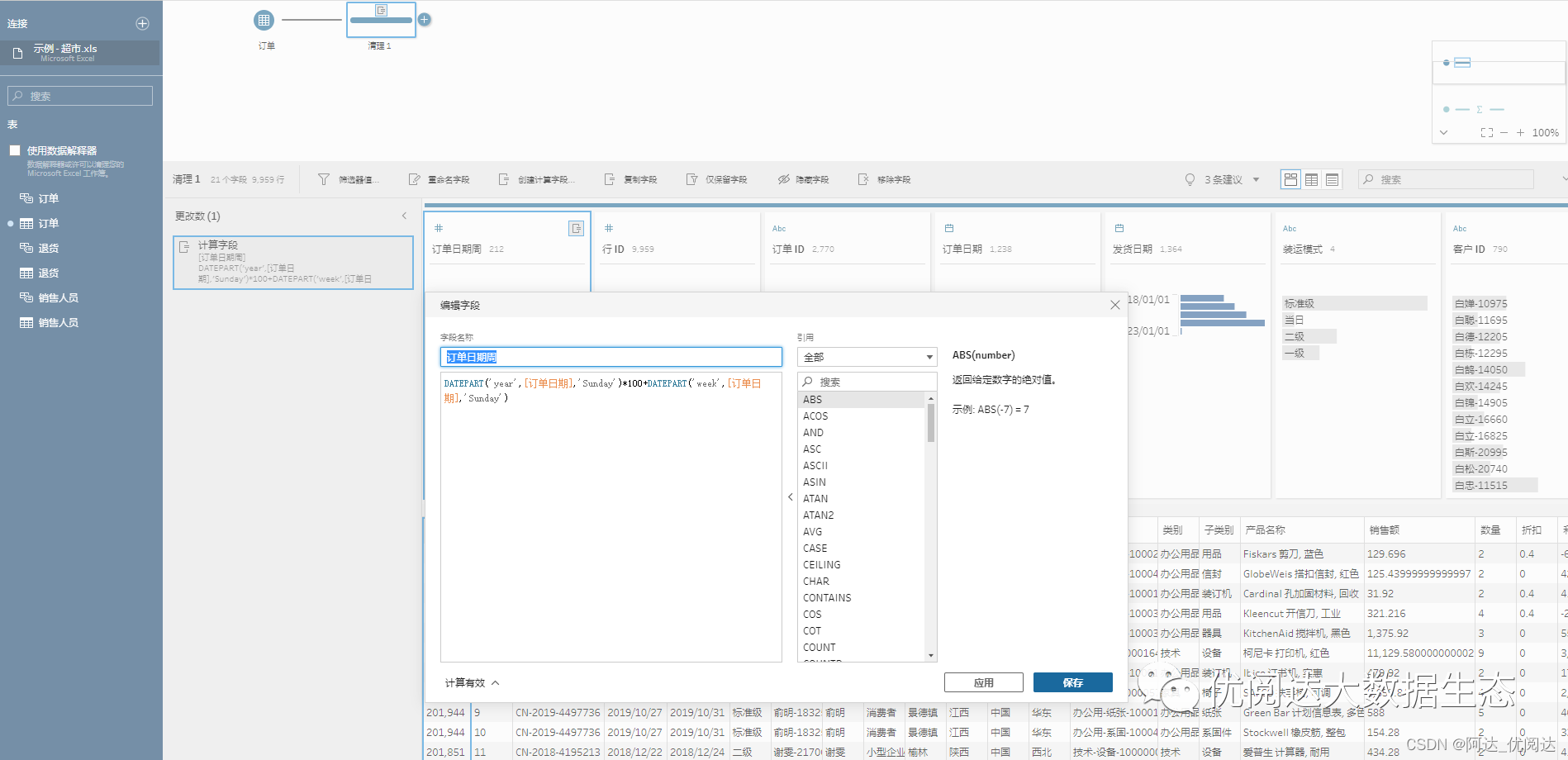The height and width of the screenshot is (760, 1568).
Task: Toggle 使用数据解释器 checkbox
Action: tap(15, 150)
